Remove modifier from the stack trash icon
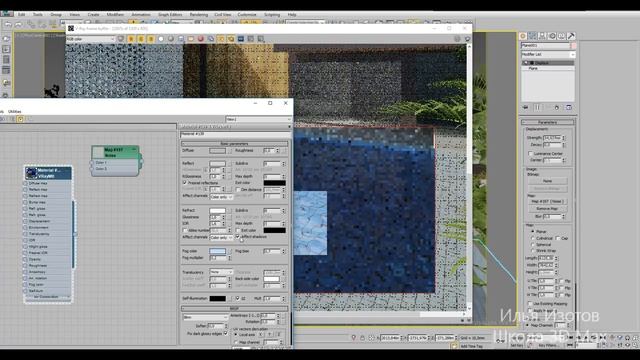Image resolution: width=640 pixels, height=360 pixels. coord(556,107)
